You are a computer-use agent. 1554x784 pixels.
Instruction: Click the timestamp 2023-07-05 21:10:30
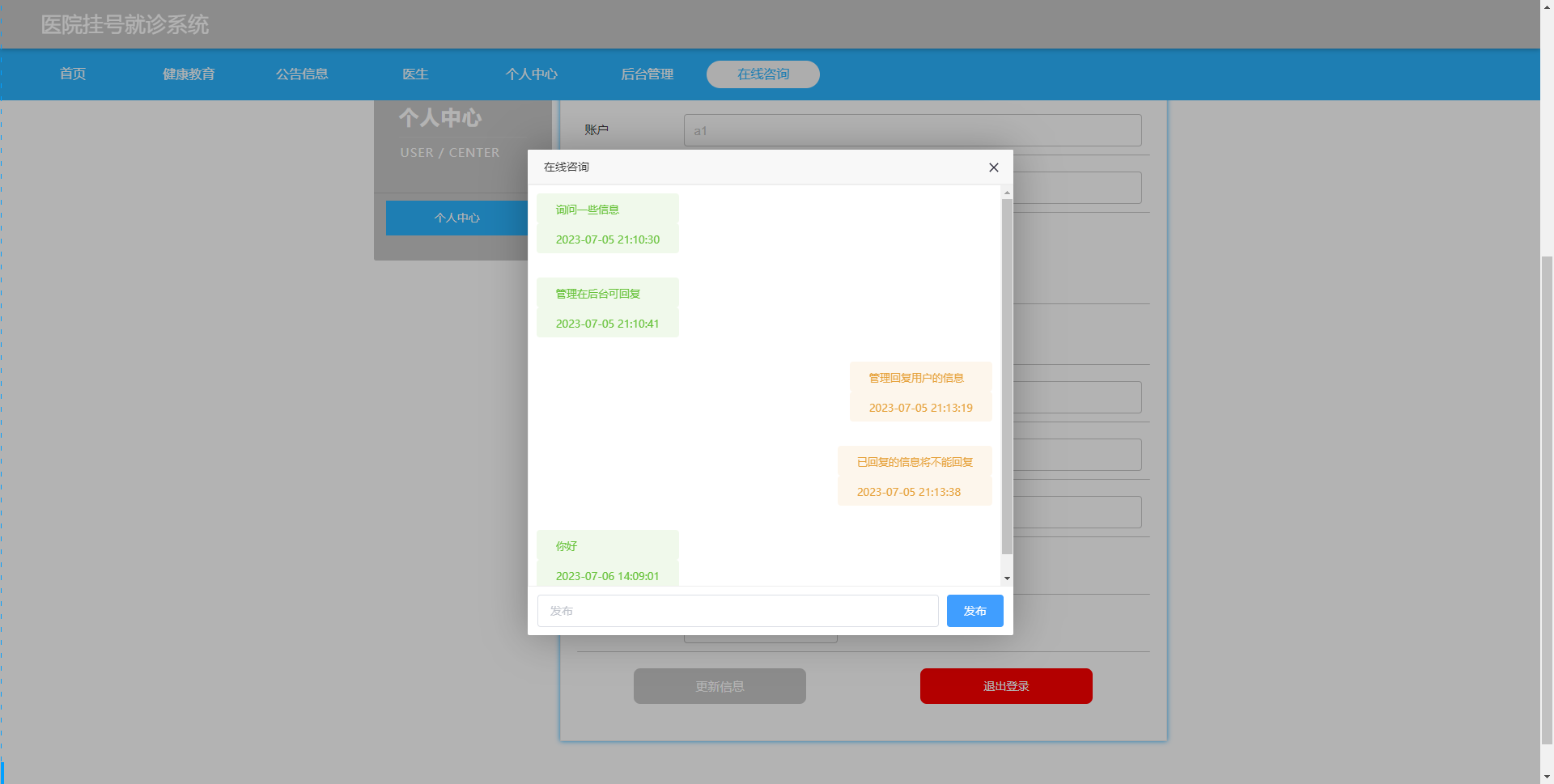point(607,239)
